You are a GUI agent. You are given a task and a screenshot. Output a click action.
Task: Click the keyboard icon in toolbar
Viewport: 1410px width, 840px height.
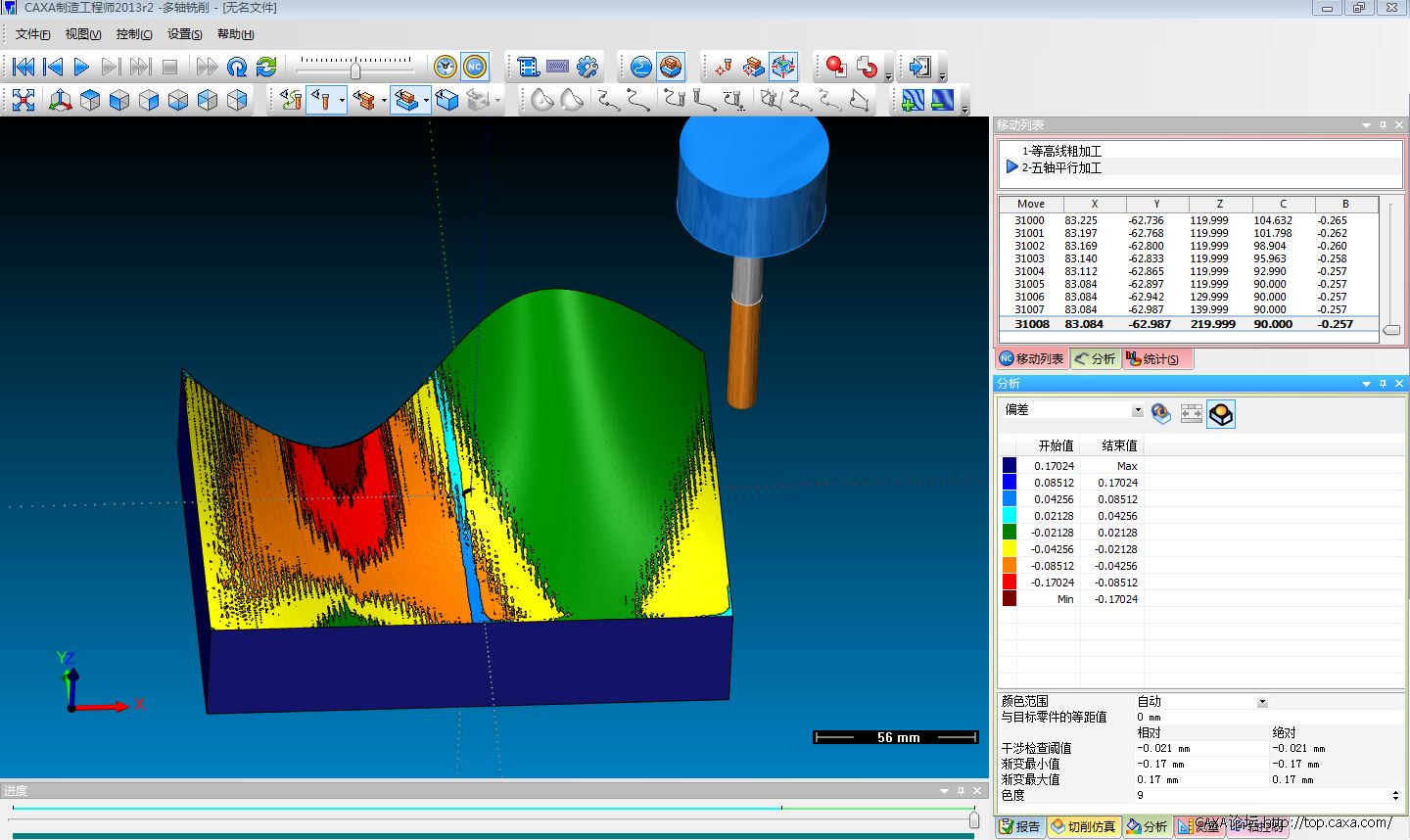point(558,67)
